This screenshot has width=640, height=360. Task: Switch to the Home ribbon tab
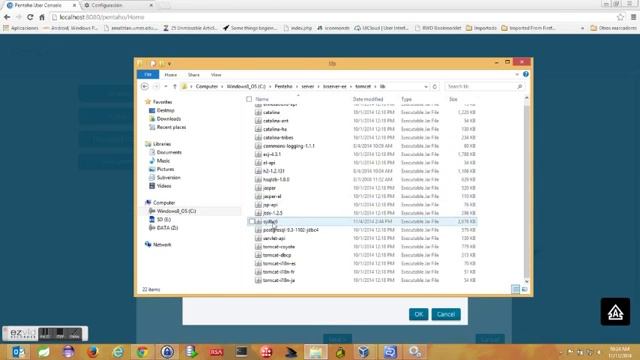point(171,75)
